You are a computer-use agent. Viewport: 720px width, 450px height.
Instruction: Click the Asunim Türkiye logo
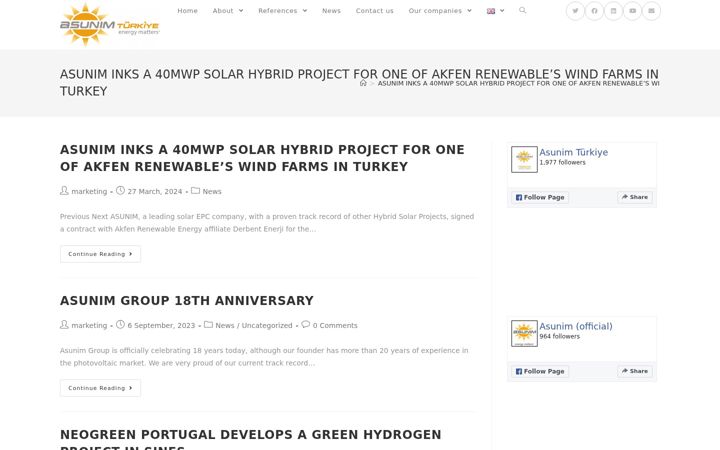pyautogui.click(x=110, y=25)
